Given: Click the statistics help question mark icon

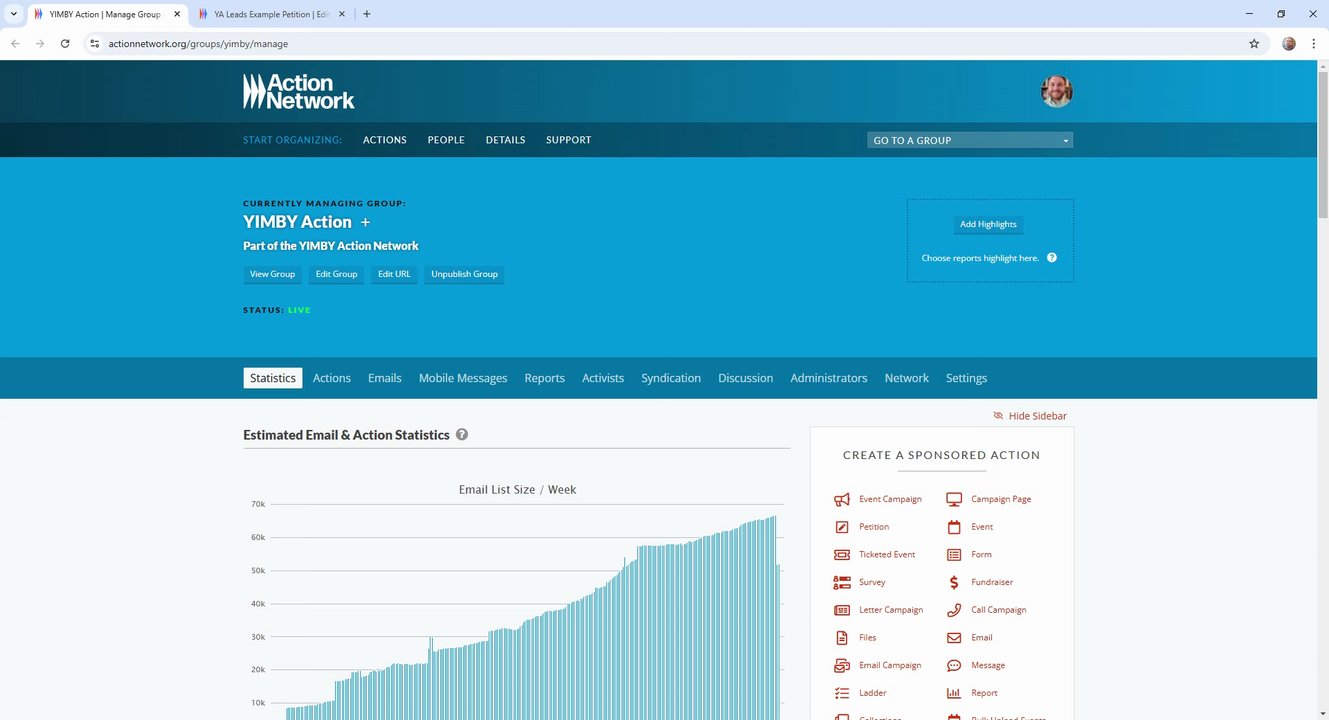Looking at the screenshot, I should click(x=462, y=435).
